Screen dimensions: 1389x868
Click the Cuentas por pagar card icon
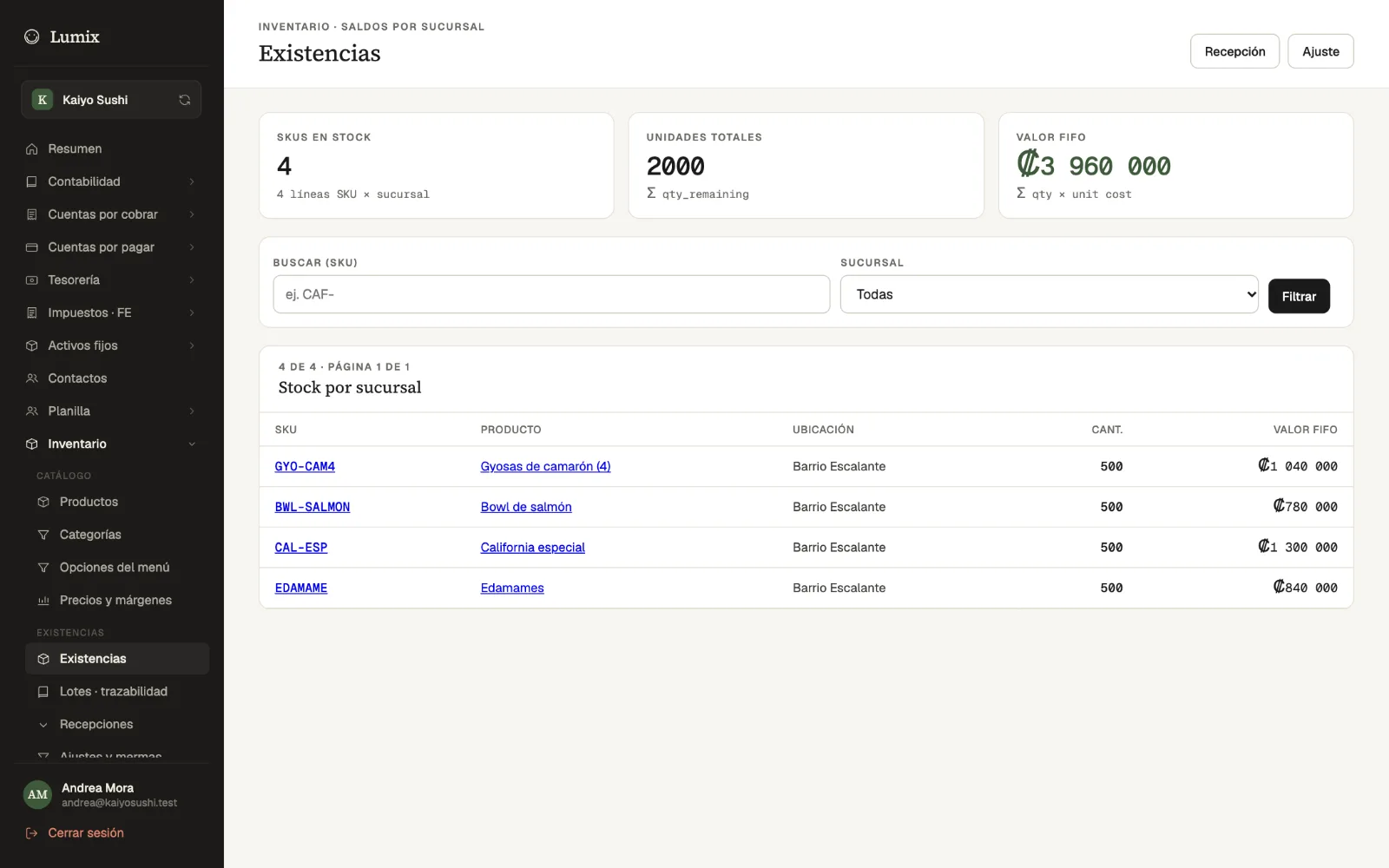pos(32,247)
